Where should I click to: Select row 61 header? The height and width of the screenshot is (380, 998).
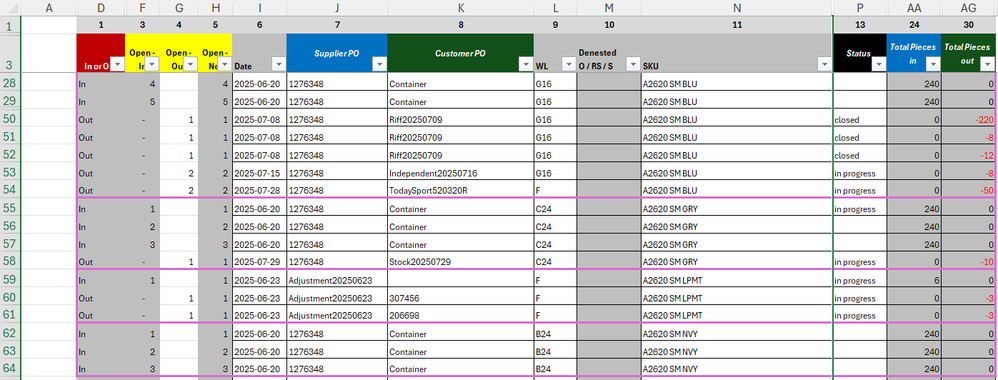(x=11, y=315)
